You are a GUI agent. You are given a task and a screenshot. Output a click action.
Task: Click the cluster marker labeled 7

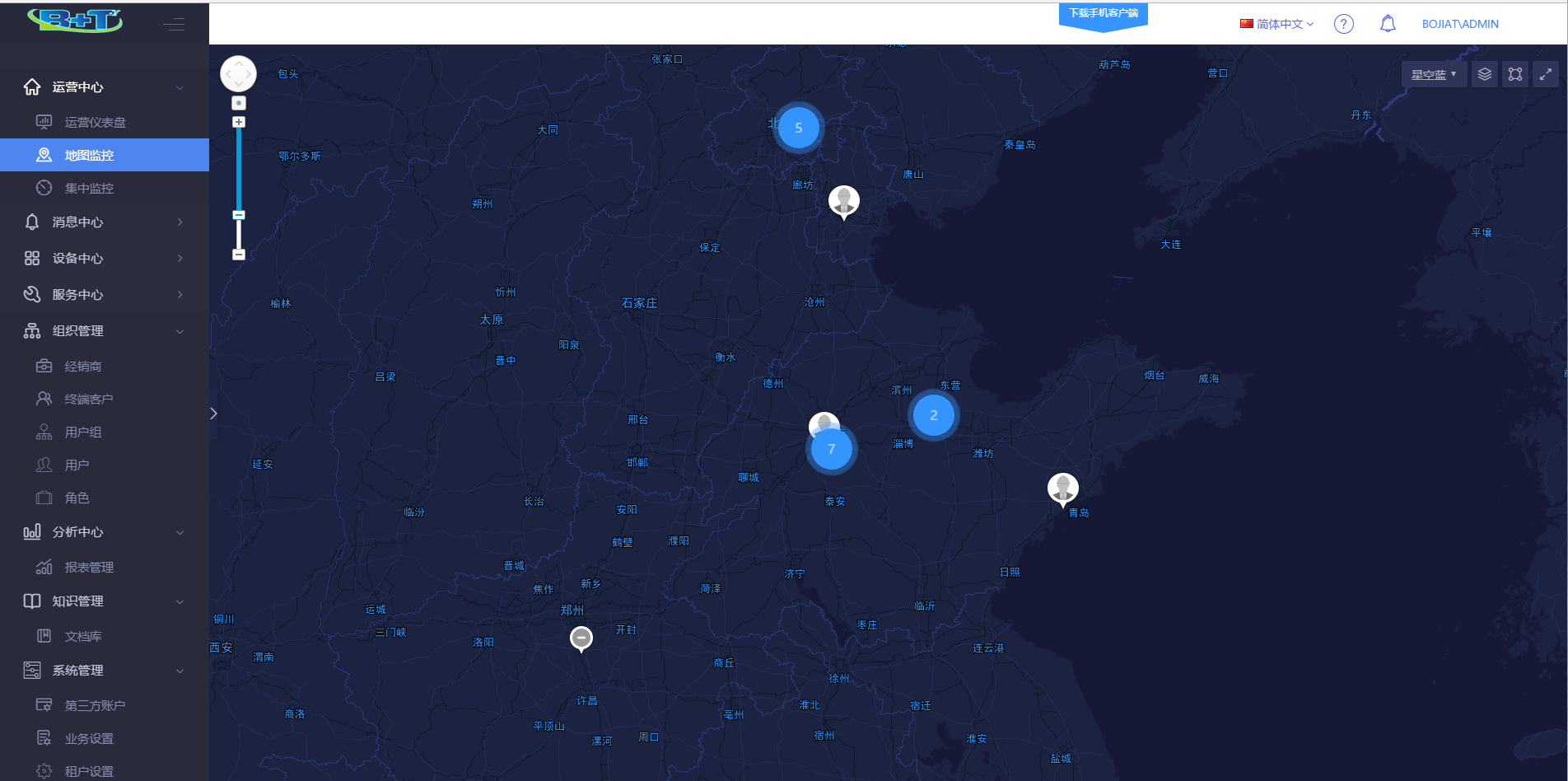click(831, 449)
